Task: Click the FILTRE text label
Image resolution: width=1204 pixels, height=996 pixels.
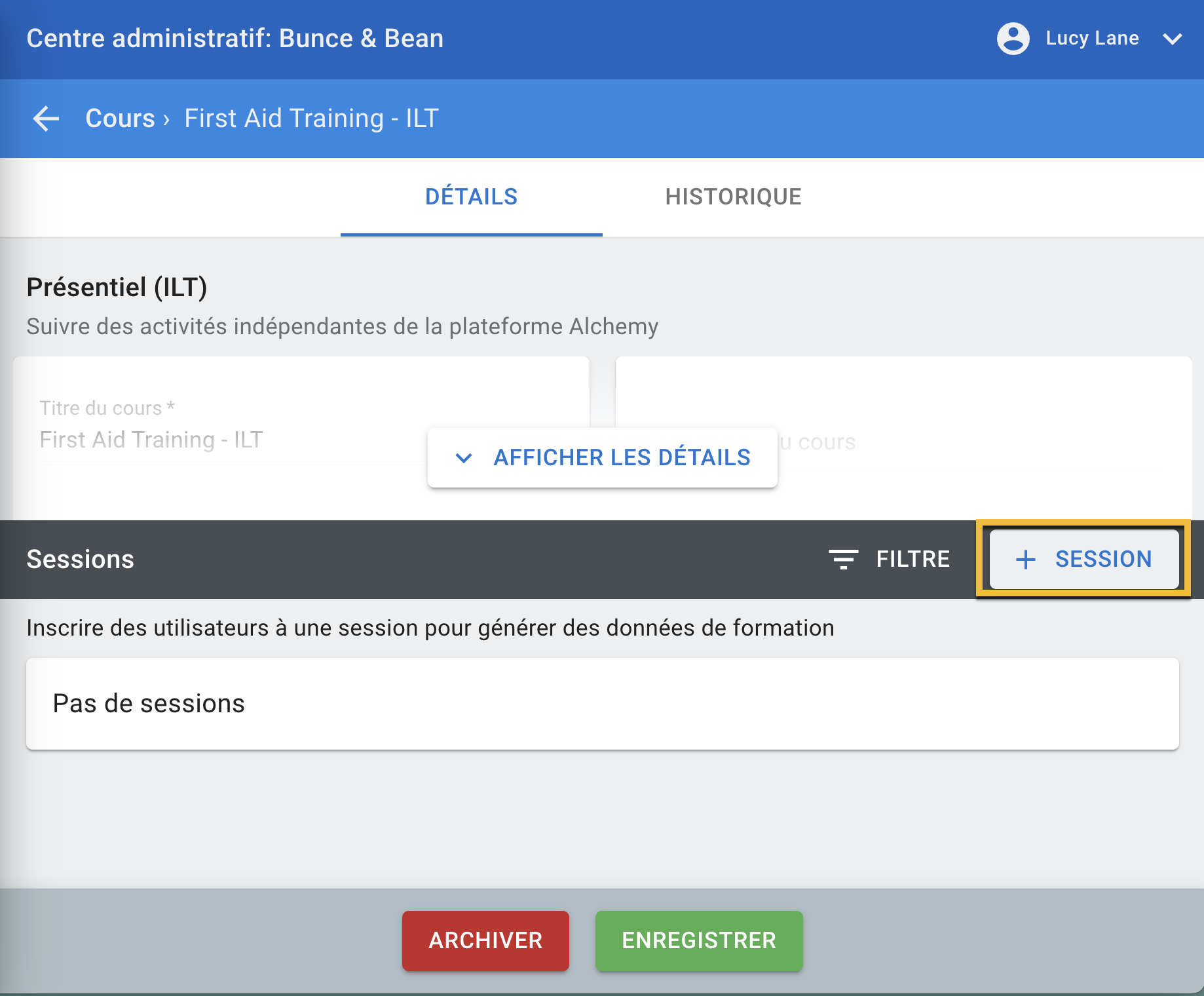Action: (x=912, y=559)
